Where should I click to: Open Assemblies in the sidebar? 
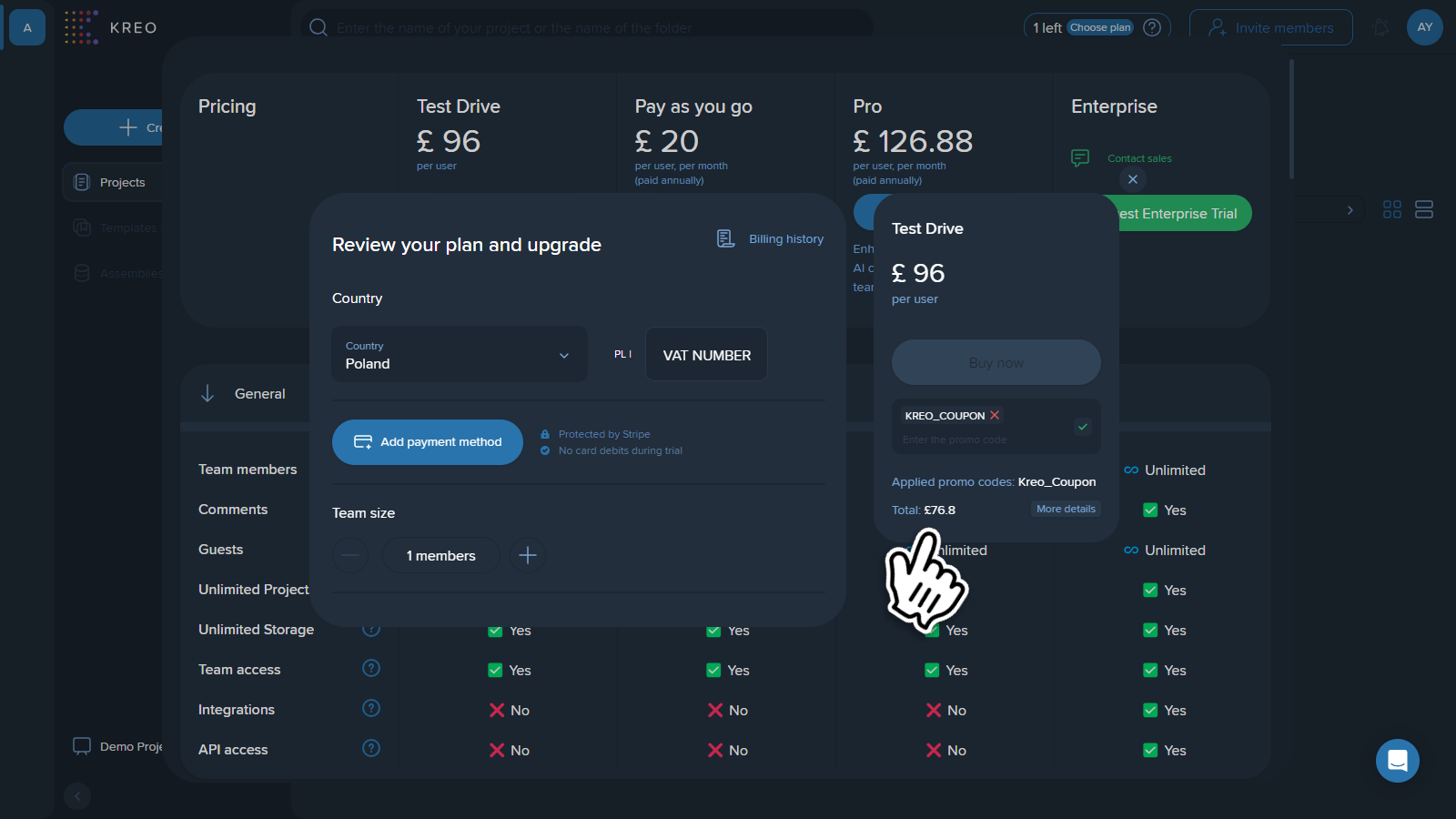(x=118, y=273)
